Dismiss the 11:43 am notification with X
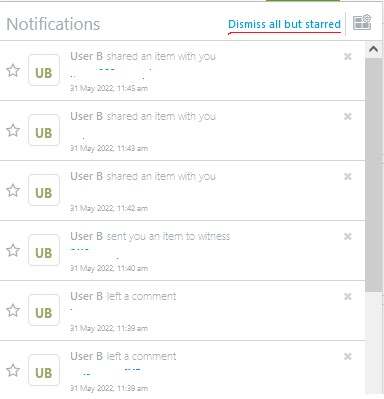 (x=348, y=117)
